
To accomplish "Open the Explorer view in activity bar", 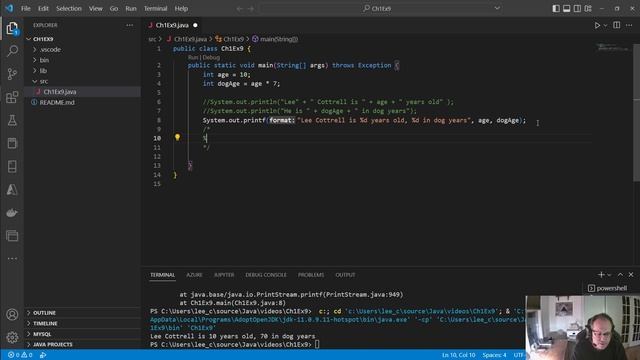I will tap(12, 29).
